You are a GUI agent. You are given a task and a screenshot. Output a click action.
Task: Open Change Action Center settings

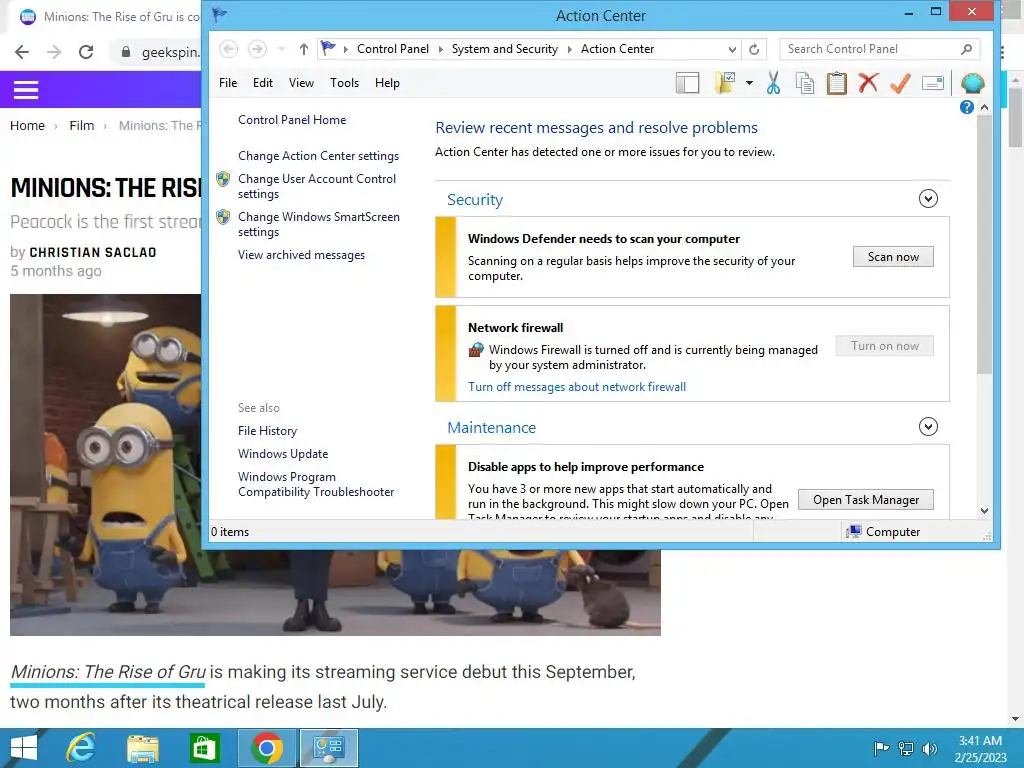click(318, 155)
